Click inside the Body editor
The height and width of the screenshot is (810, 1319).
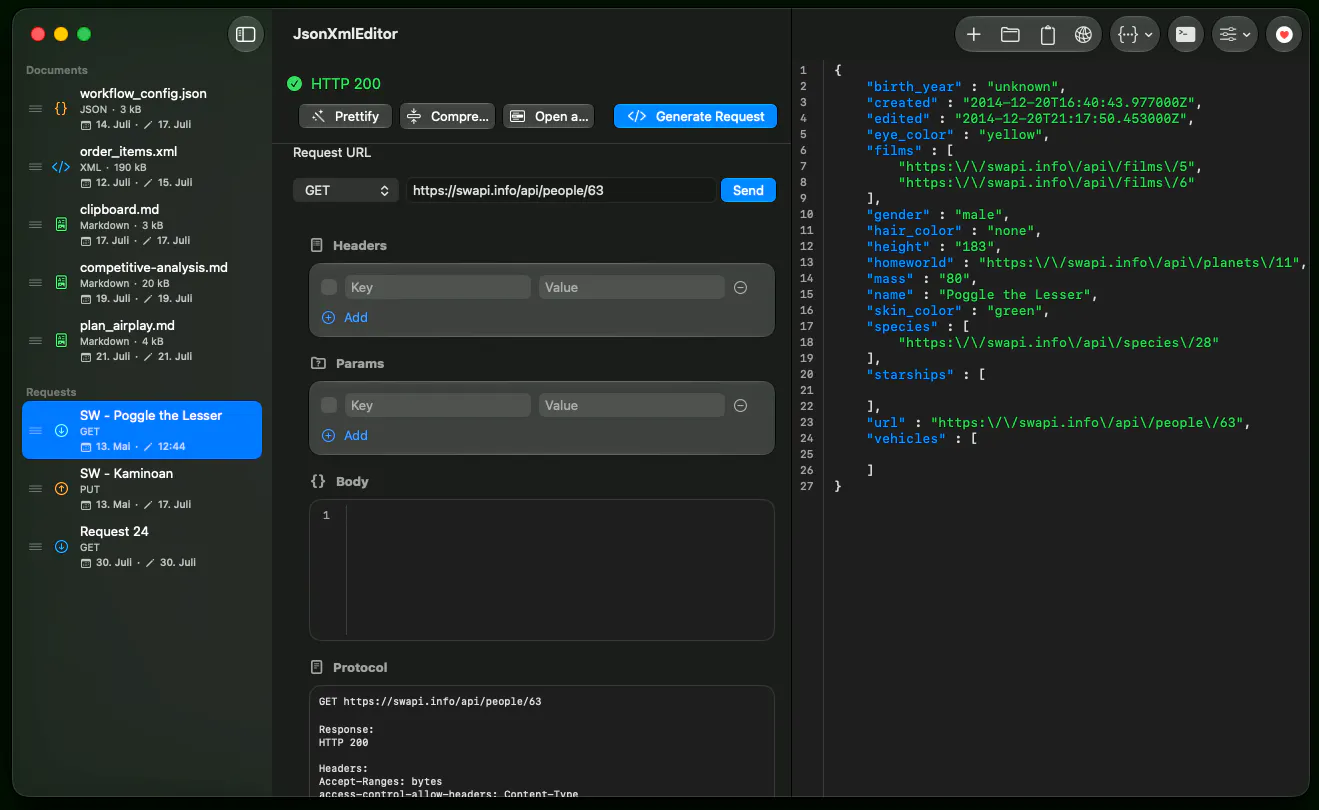542,569
